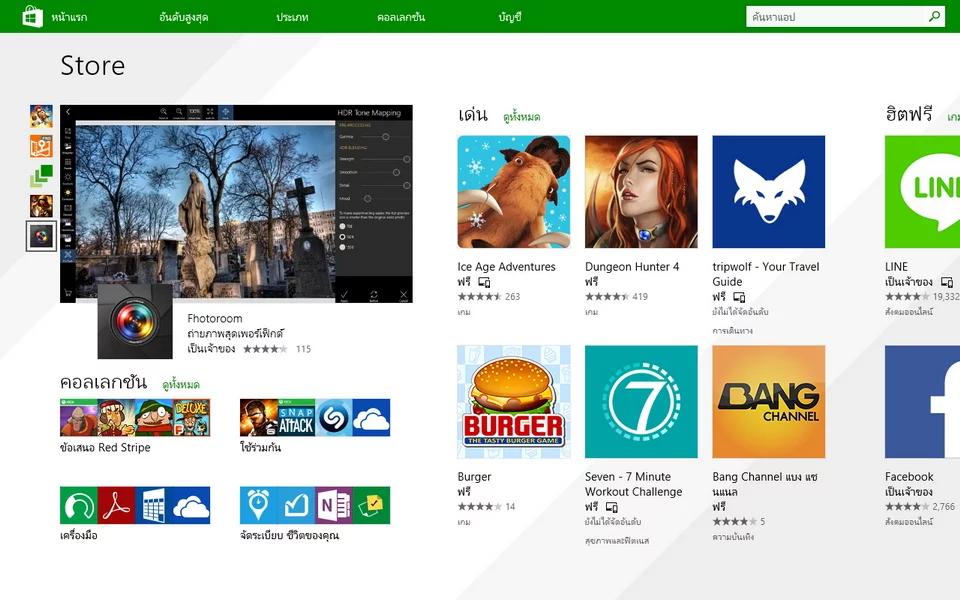Select the fourth game character spotlight thumbnail

tap(42, 206)
